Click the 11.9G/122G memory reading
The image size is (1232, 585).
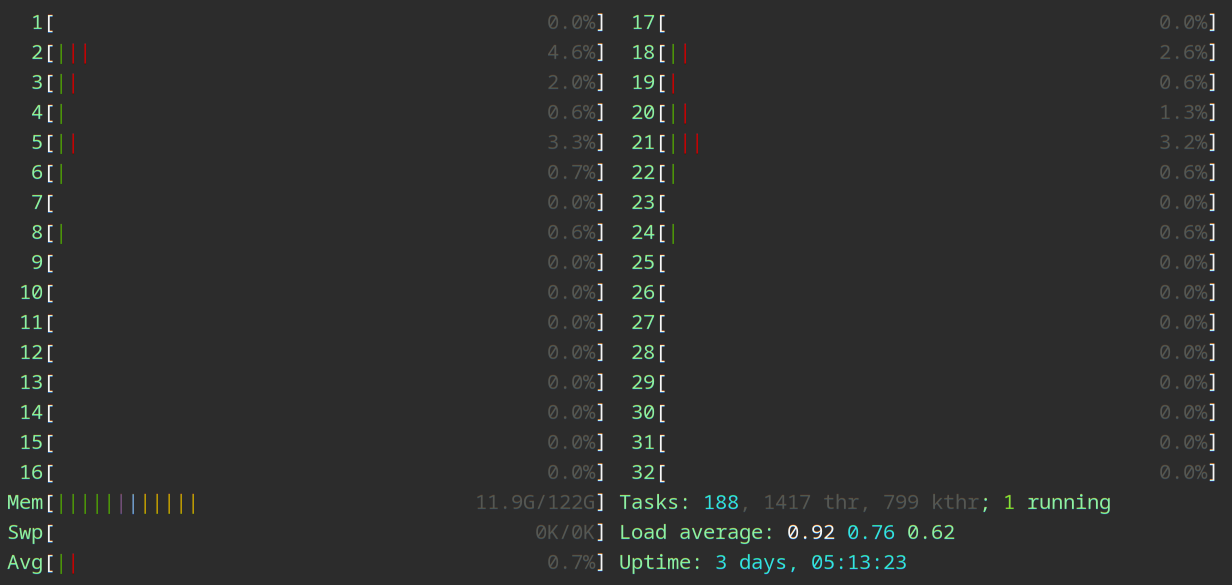click(535, 503)
